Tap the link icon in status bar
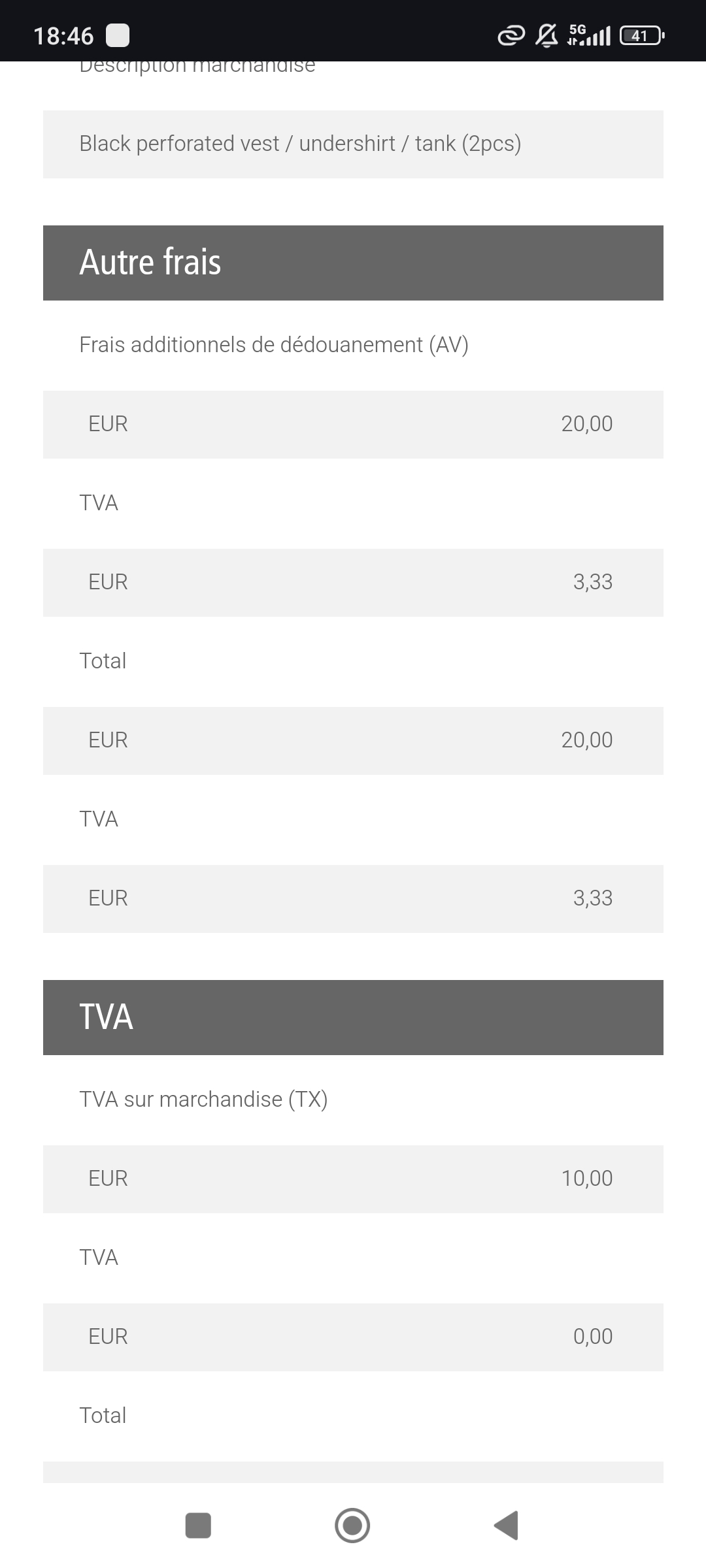706x1568 pixels. pos(511,35)
